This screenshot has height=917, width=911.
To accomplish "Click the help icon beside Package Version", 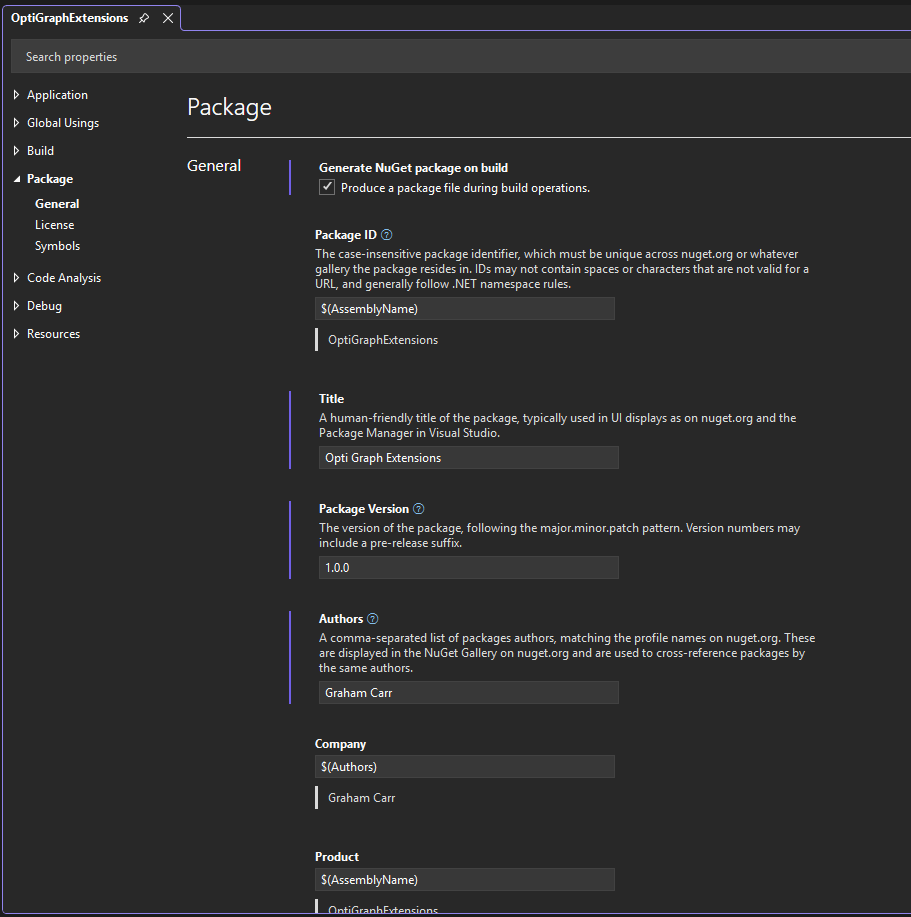I will [419, 509].
